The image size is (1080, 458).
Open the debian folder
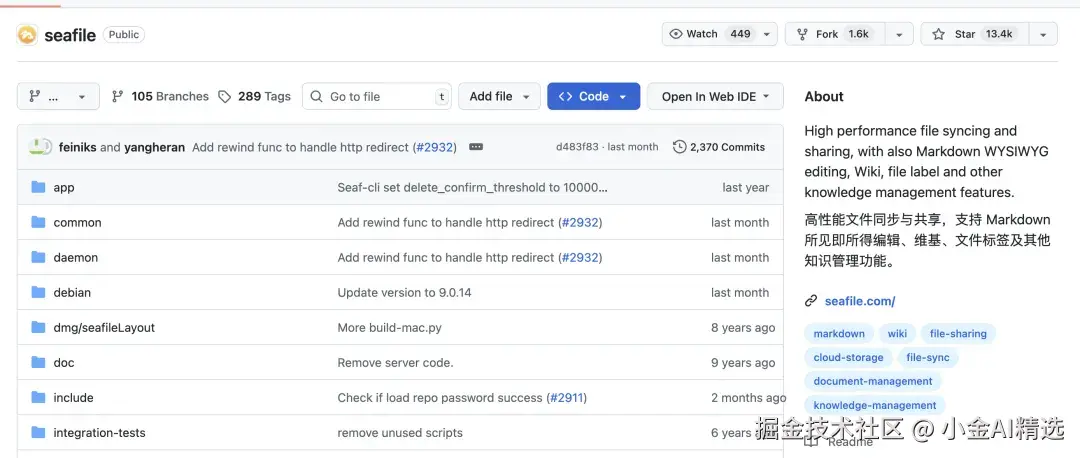point(72,293)
